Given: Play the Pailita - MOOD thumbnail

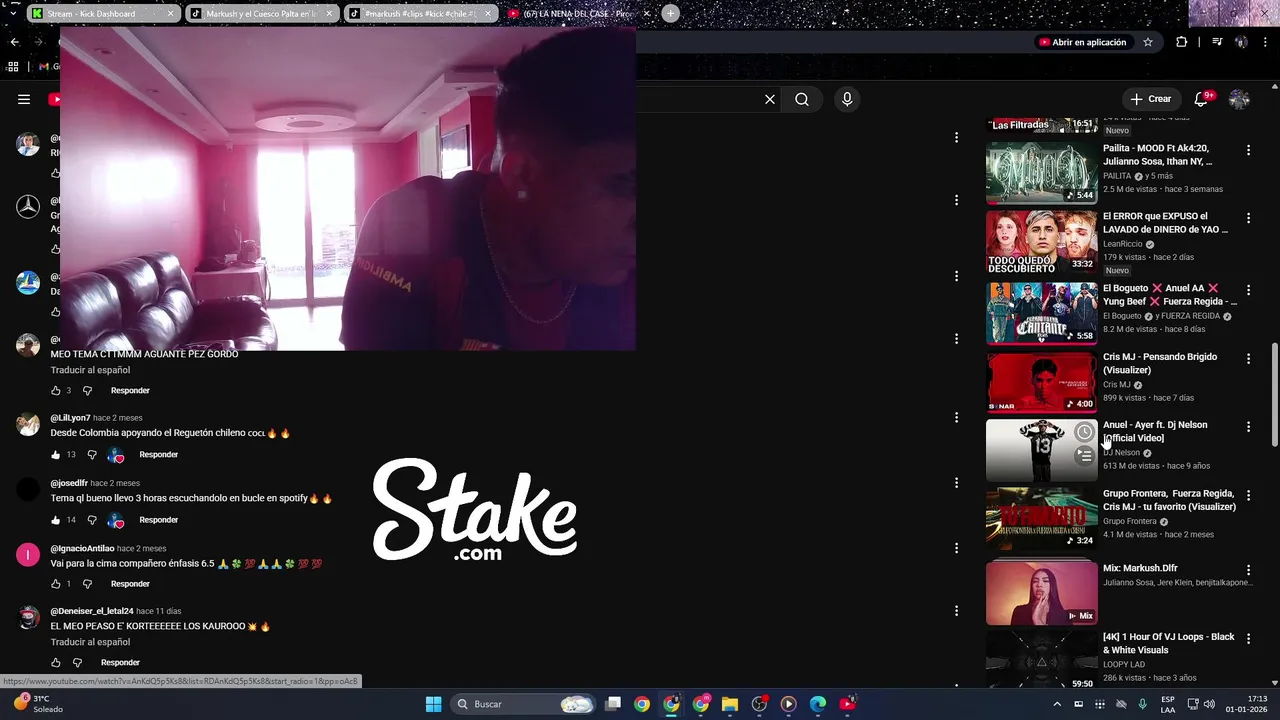Looking at the screenshot, I should (1041, 173).
